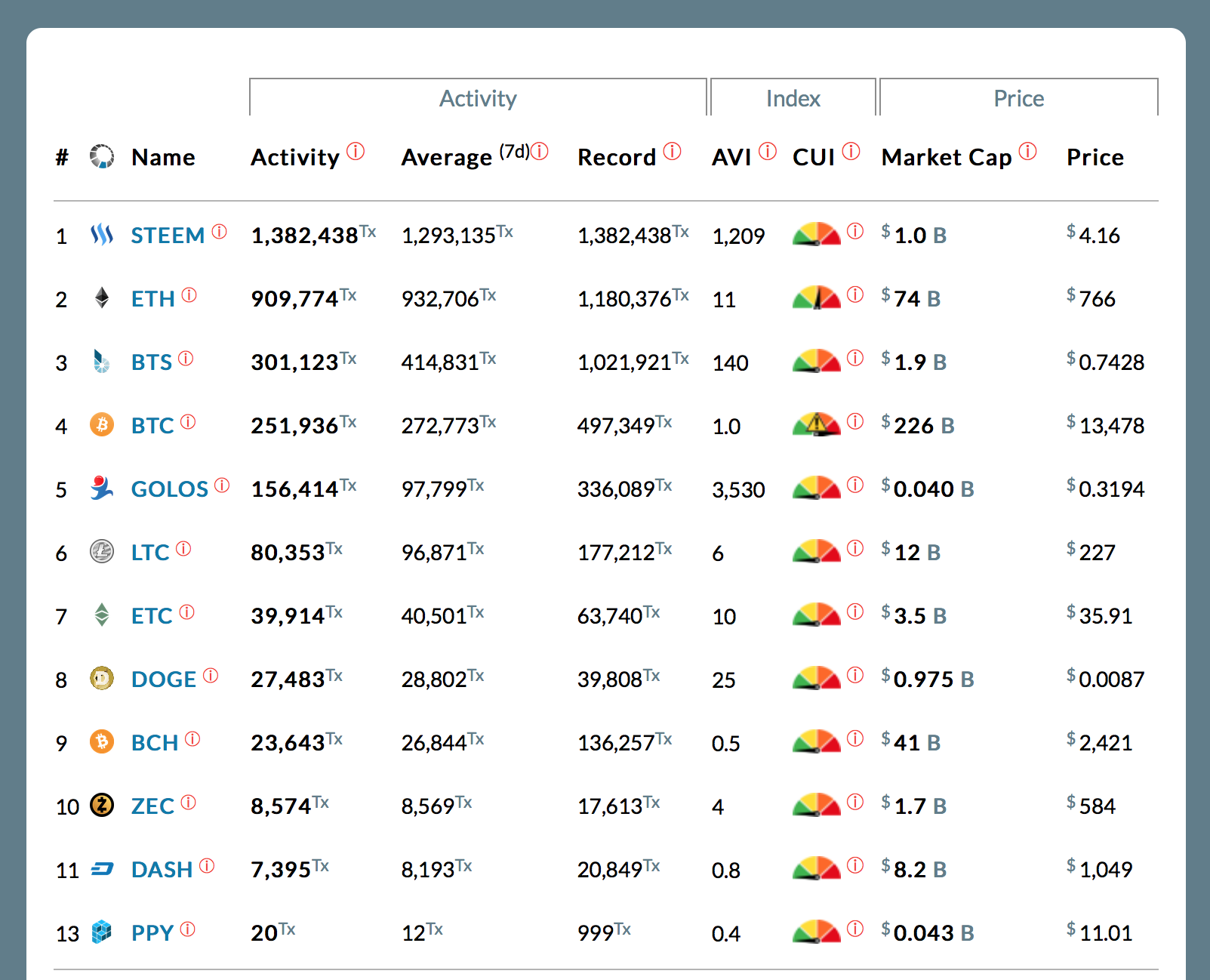
Task: Open the PPY coin link
Action: click(152, 933)
